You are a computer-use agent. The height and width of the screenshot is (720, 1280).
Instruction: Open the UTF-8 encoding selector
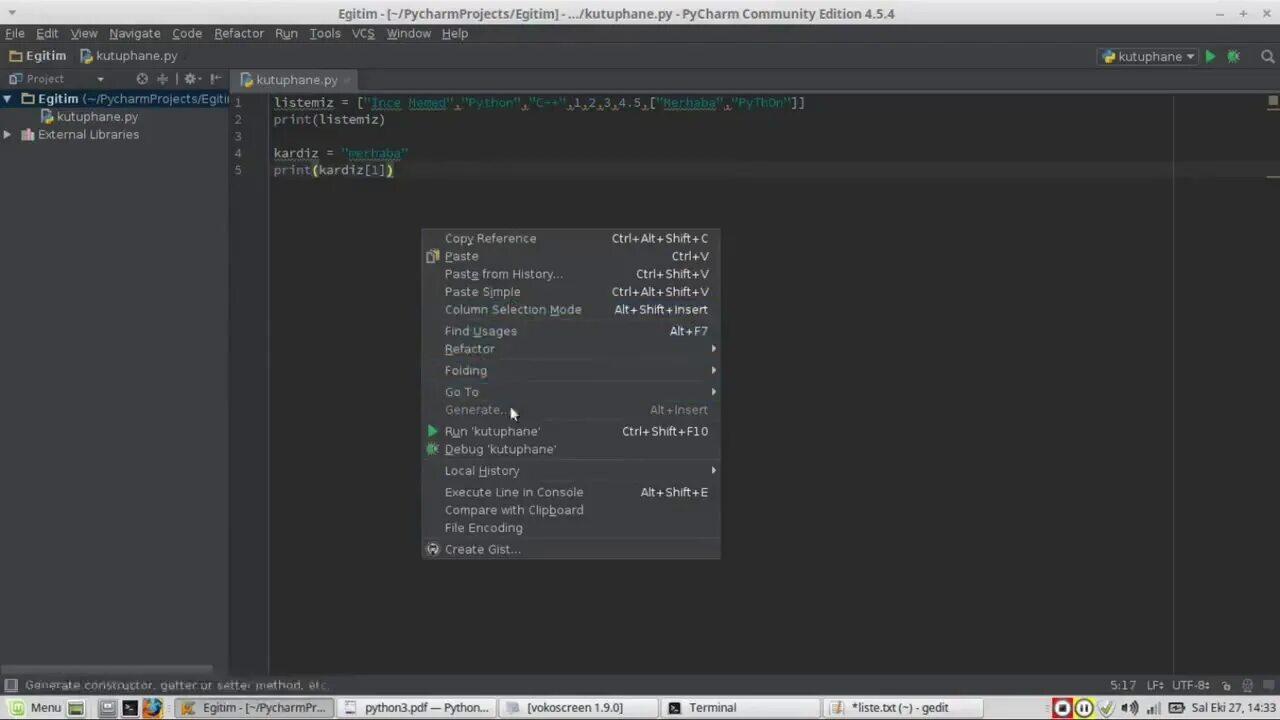tap(1192, 685)
